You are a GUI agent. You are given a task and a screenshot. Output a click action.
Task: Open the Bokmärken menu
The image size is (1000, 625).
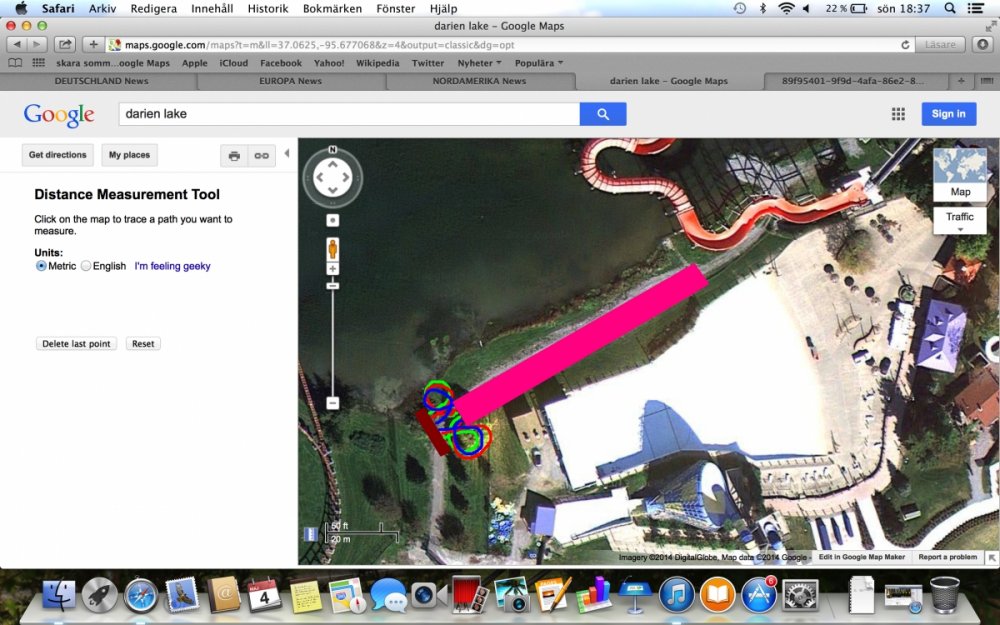pyautogui.click(x=330, y=8)
